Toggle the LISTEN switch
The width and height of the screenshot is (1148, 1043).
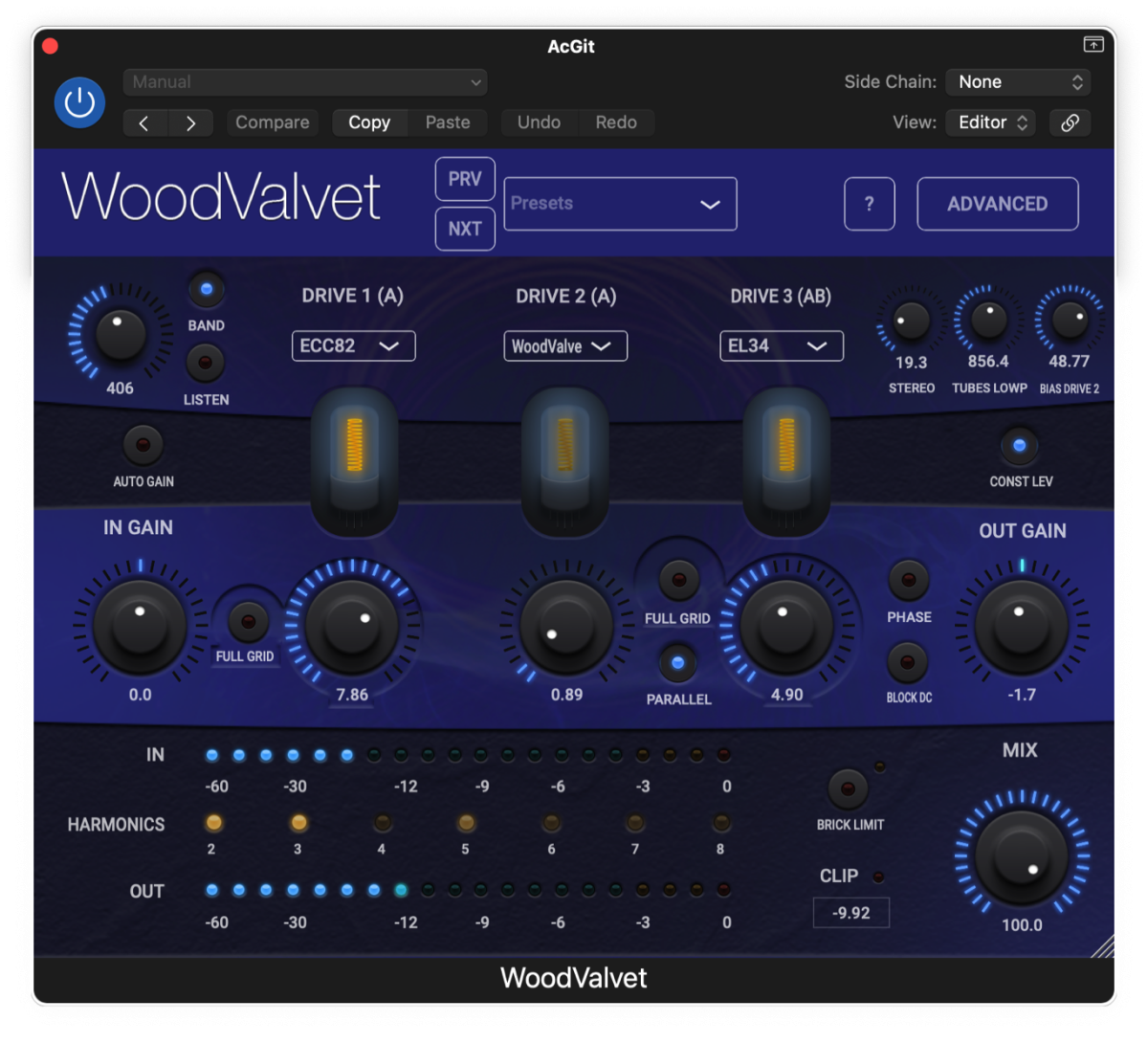pyautogui.click(x=205, y=363)
